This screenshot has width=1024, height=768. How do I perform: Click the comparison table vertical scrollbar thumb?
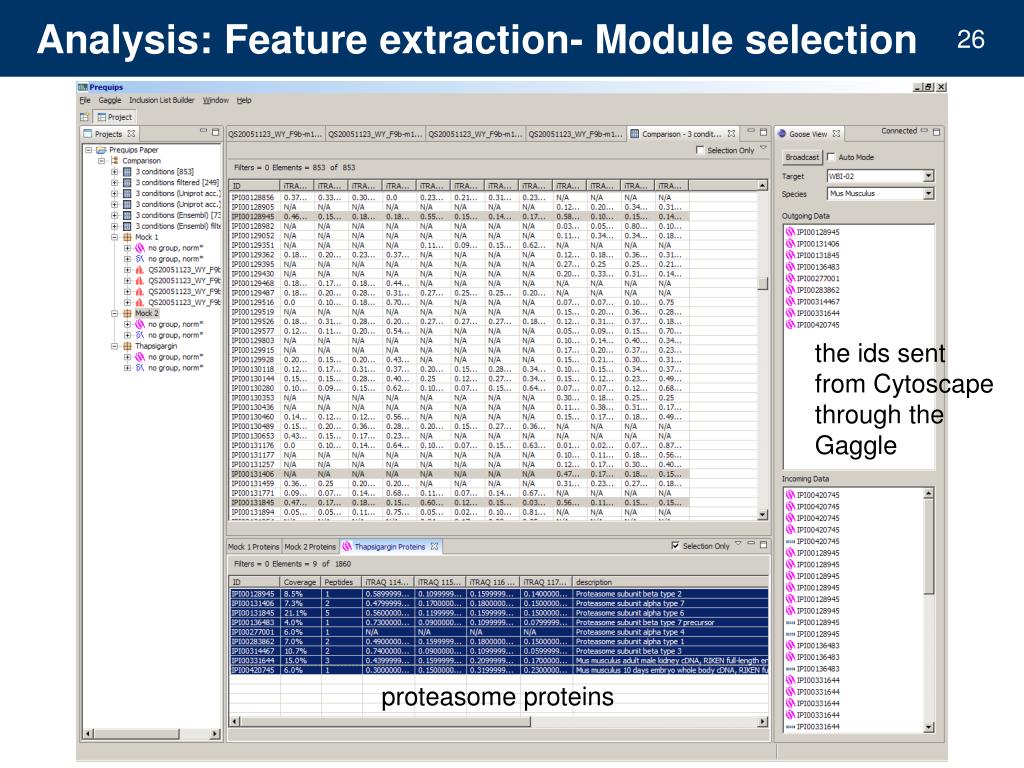(x=762, y=283)
